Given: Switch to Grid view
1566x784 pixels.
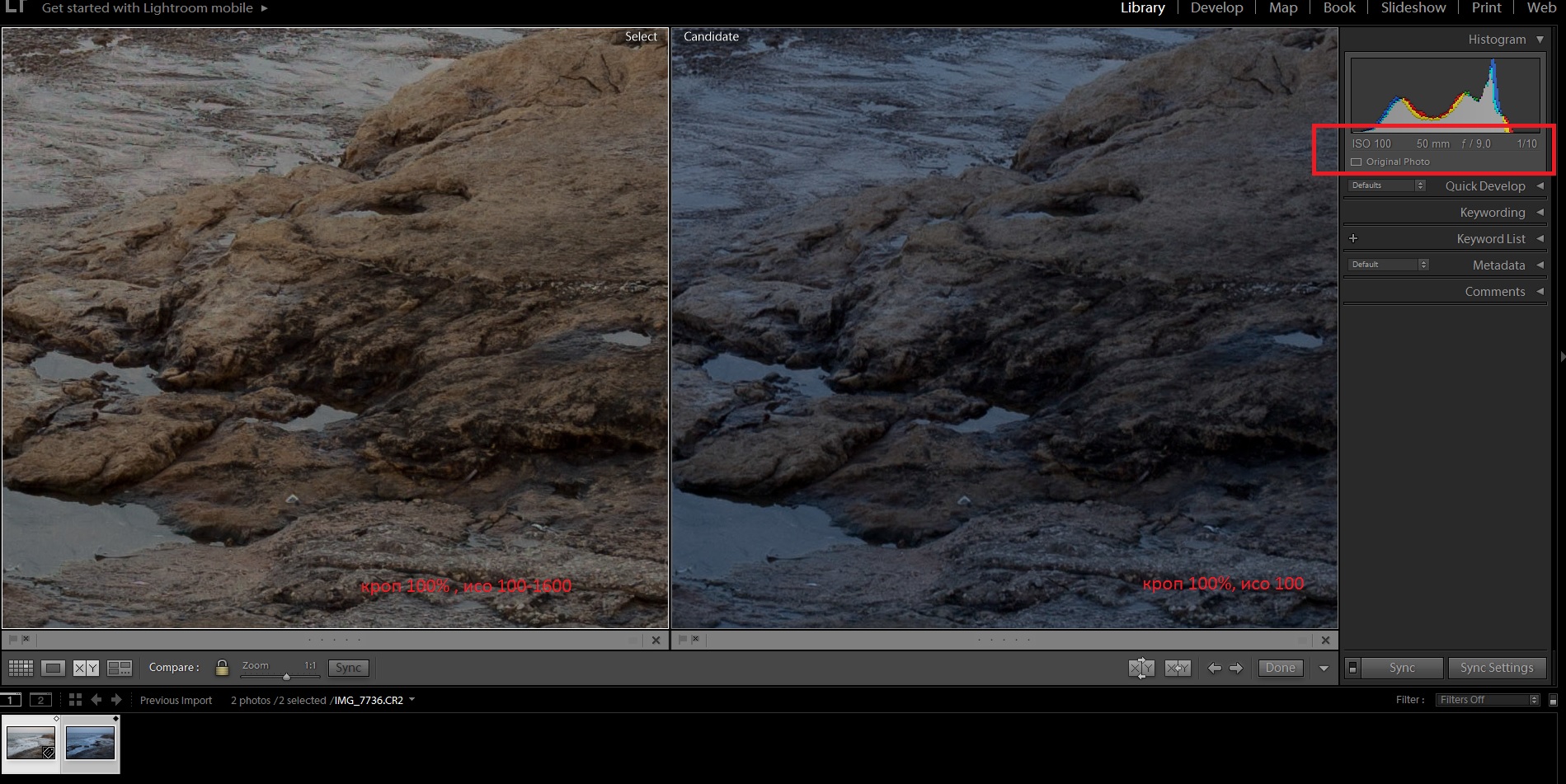Looking at the screenshot, I should pyautogui.click(x=21, y=668).
